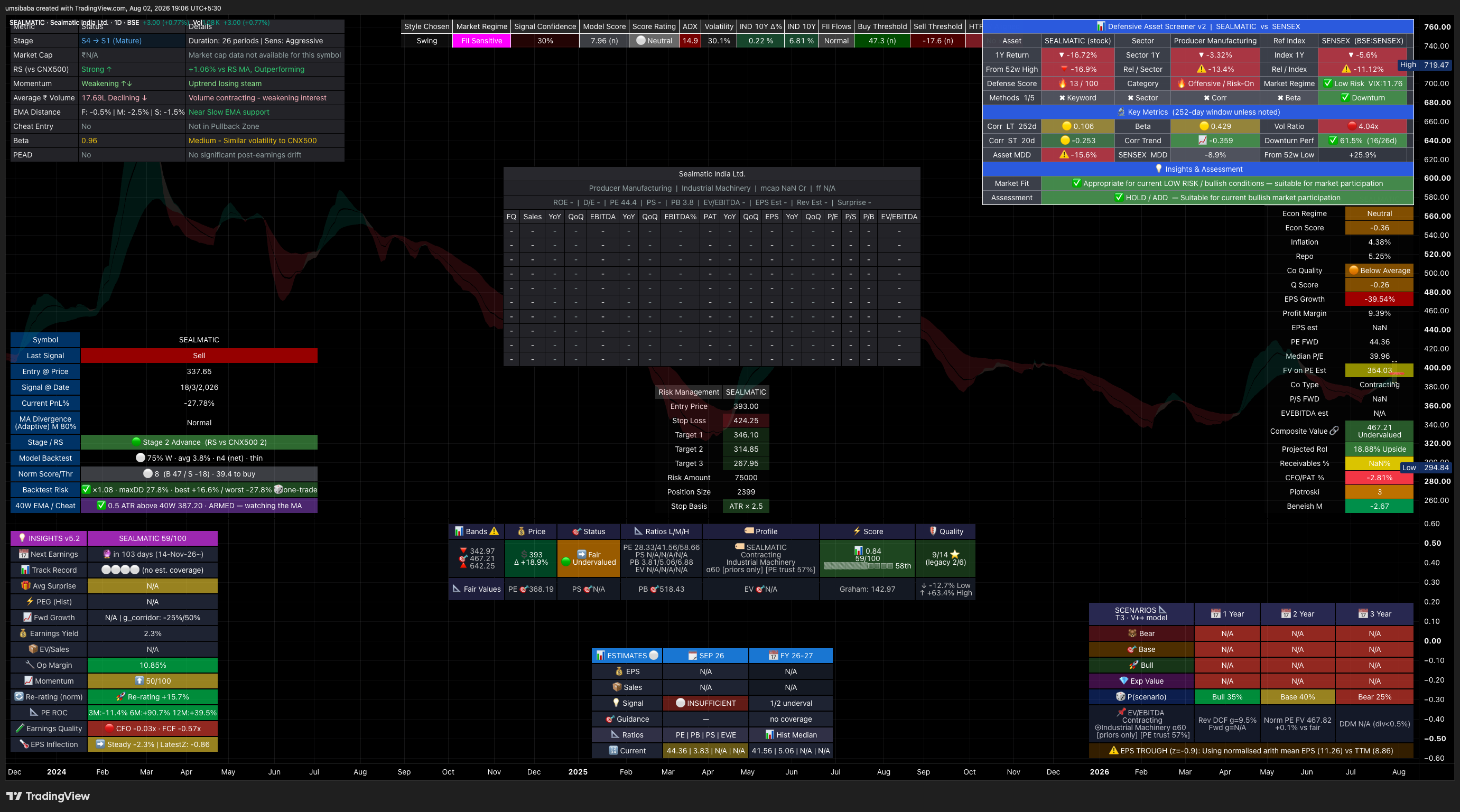Click the Stop Basis cell ATR × 2.5
The width and height of the screenshot is (1460, 812).
(746, 506)
